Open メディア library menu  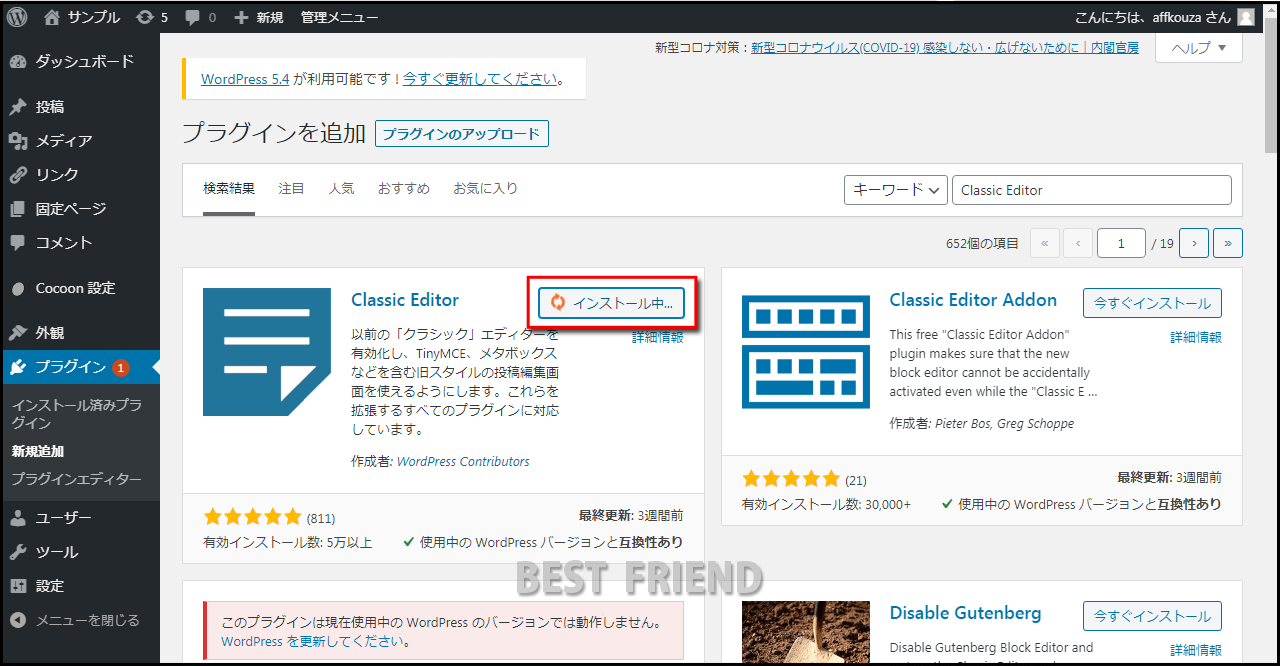80,141
